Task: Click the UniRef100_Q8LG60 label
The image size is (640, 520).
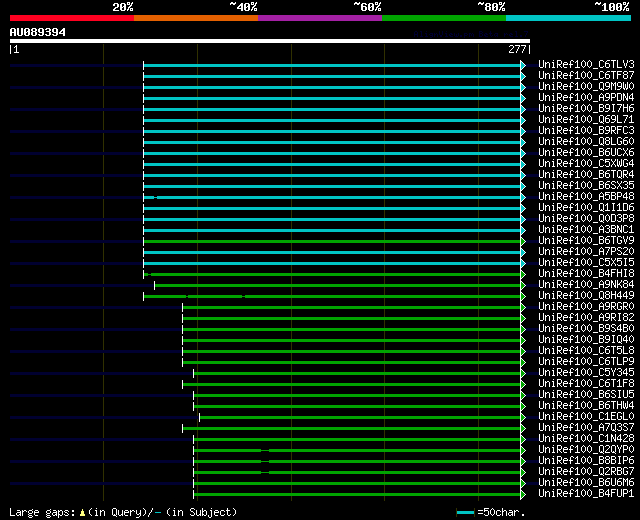Action: (586, 142)
